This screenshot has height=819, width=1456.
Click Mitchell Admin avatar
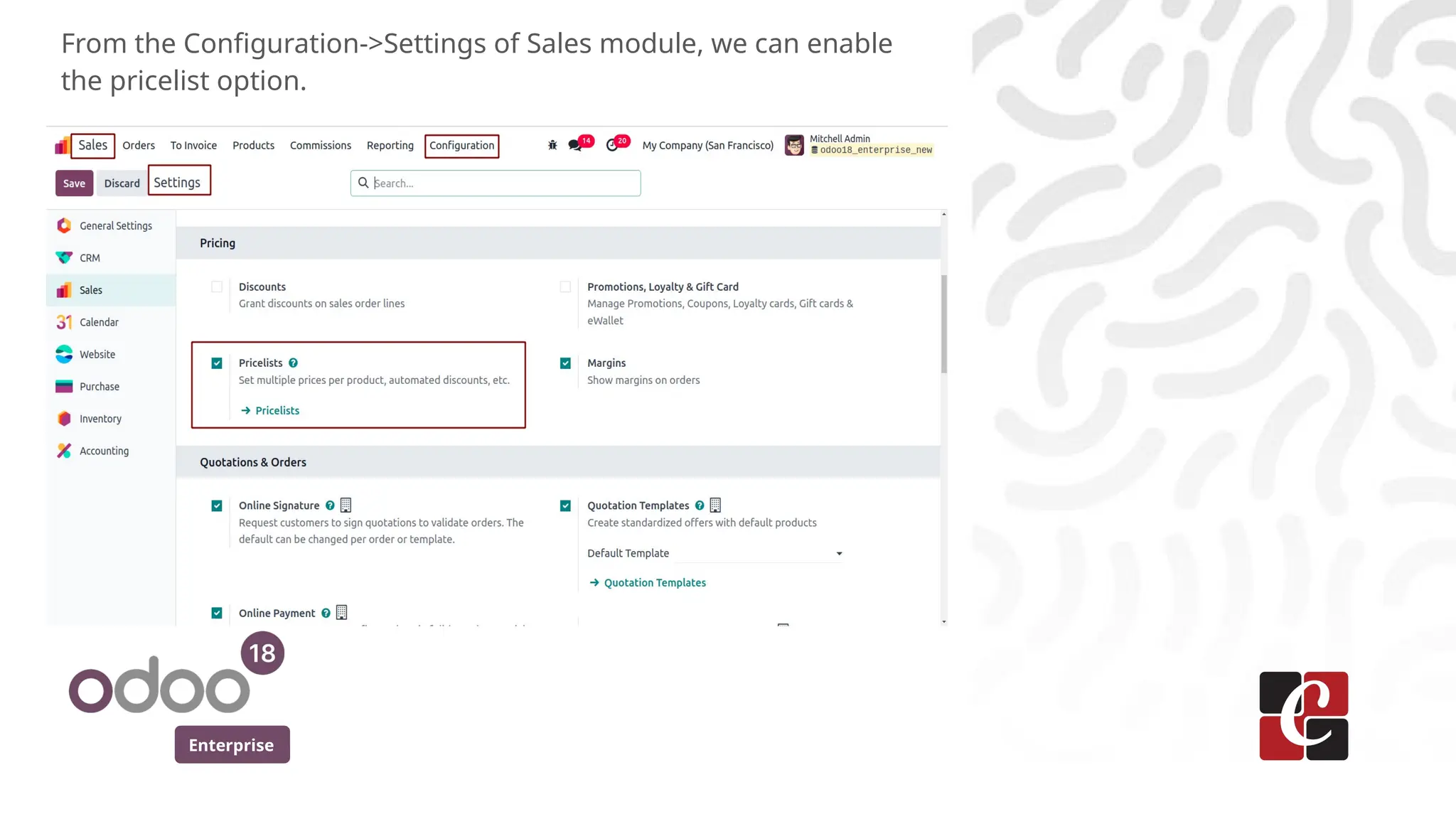(794, 145)
